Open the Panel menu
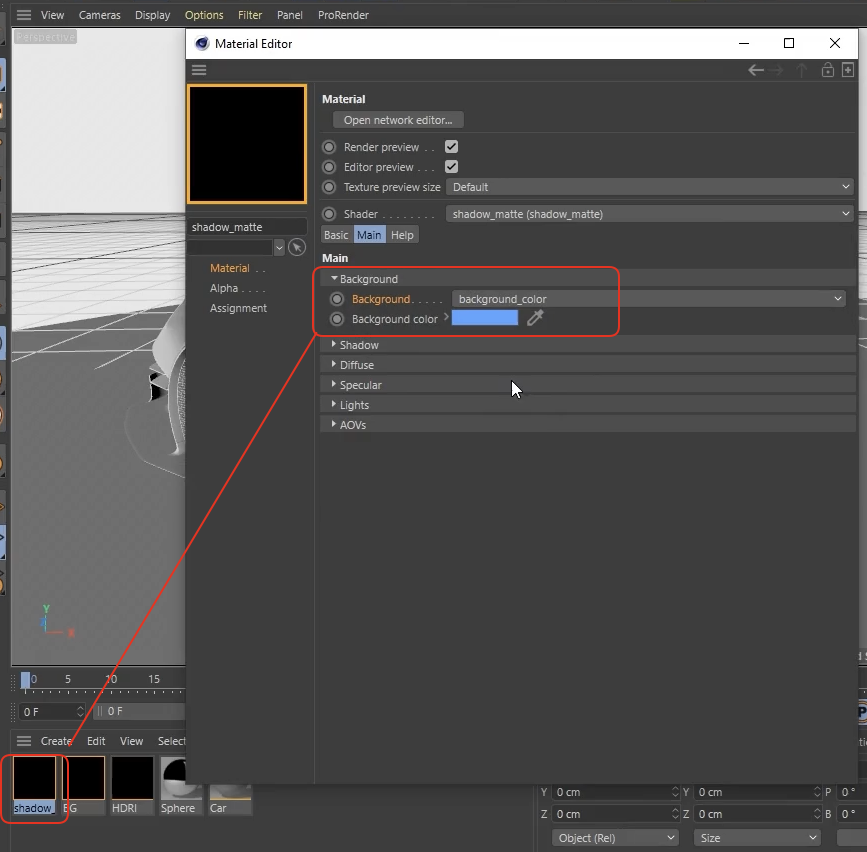Image resolution: width=867 pixels, height=852 pixels. [x=290, y=15]
